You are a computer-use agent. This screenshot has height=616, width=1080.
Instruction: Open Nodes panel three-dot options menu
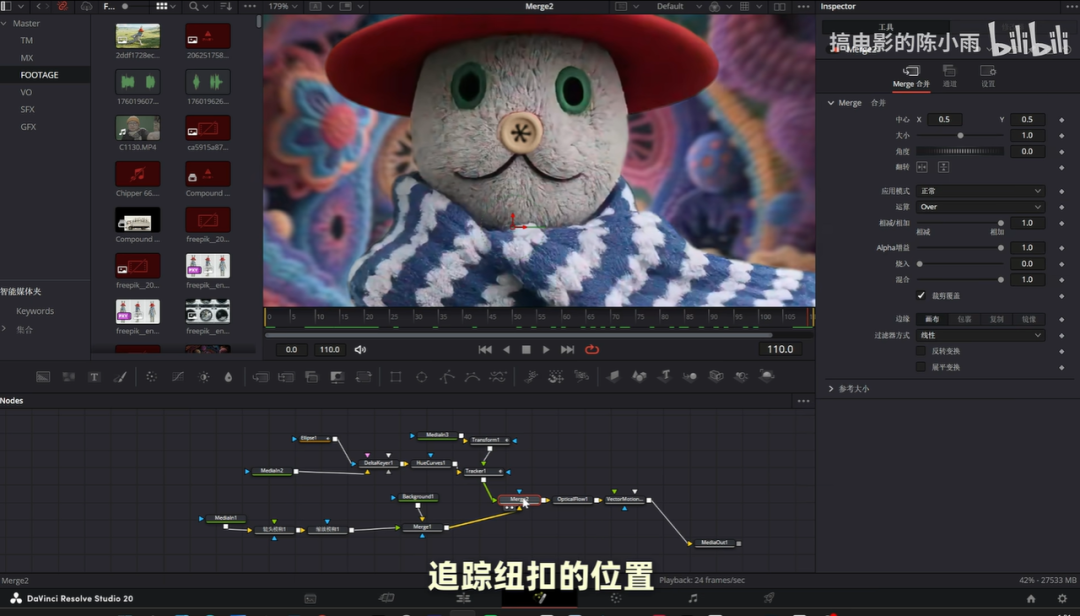[x=803, y=401]
